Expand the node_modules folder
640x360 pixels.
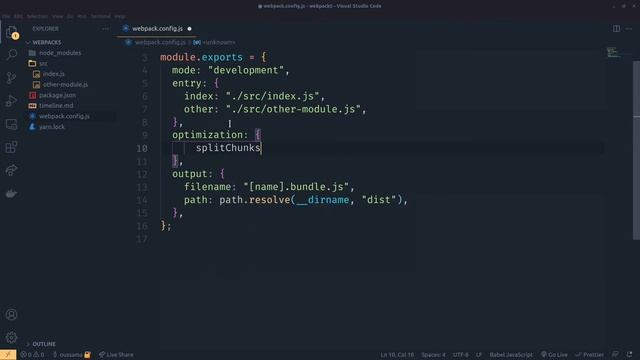coord(60,53)
